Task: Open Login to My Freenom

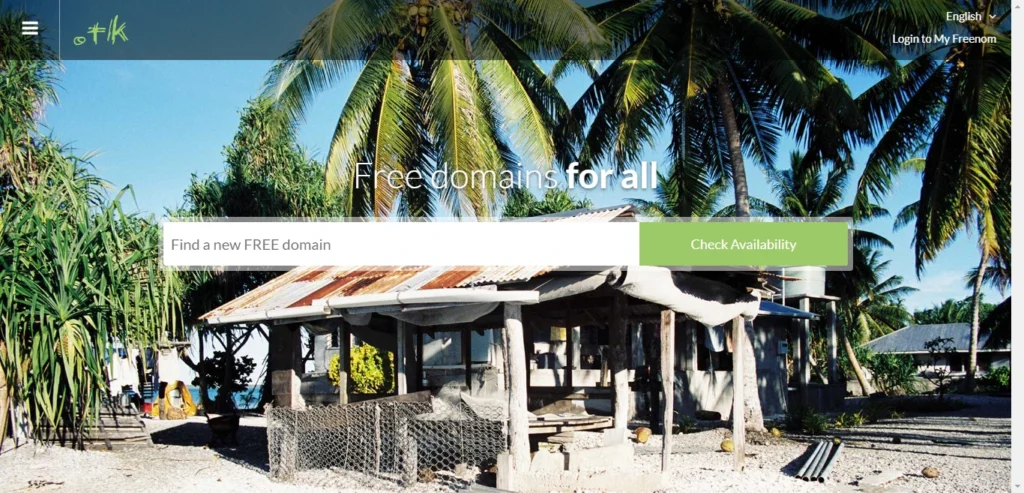Action: (944, 39)
